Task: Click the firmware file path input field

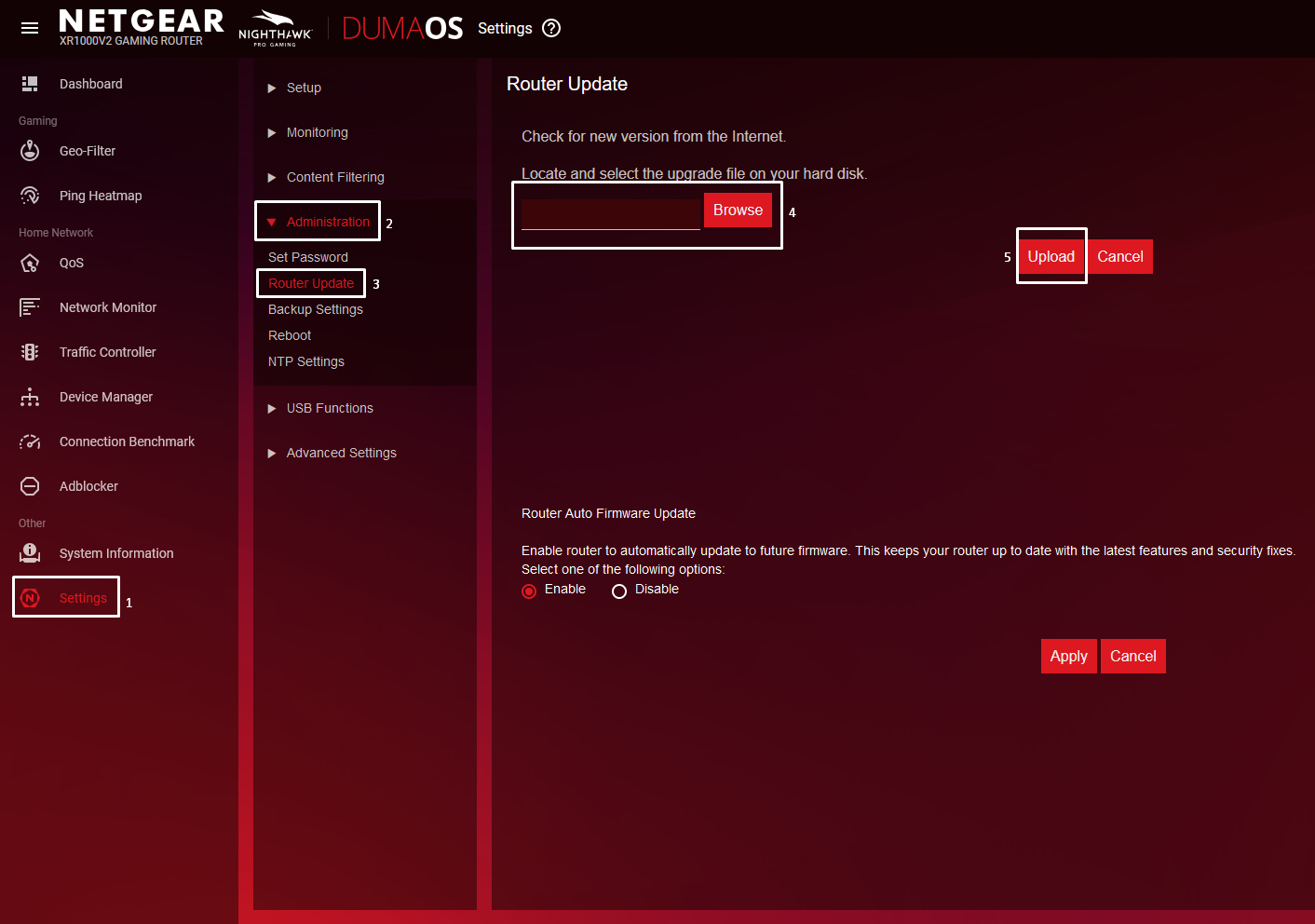Action: click(610, 213)
